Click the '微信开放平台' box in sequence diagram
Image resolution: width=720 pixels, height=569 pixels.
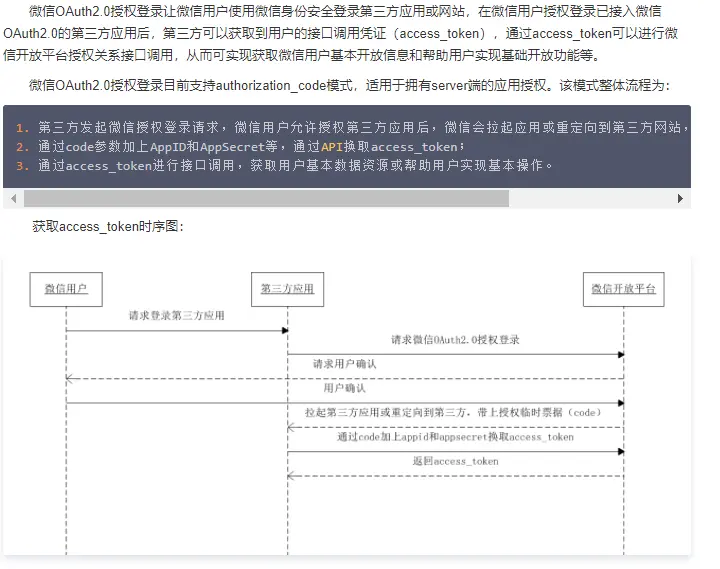click(624, 289)
